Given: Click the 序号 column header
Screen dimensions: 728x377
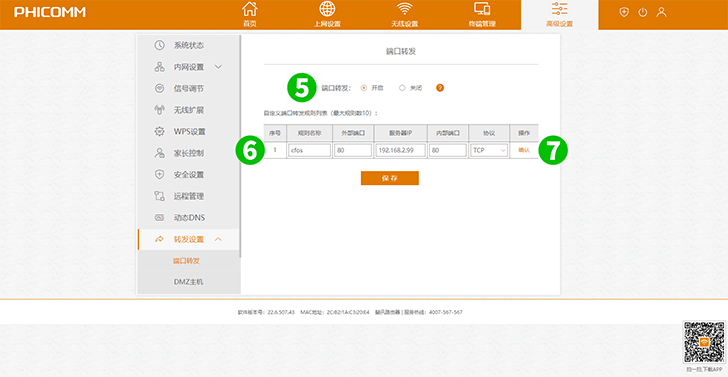Looking at the screenshot, I should click(274, 133).
